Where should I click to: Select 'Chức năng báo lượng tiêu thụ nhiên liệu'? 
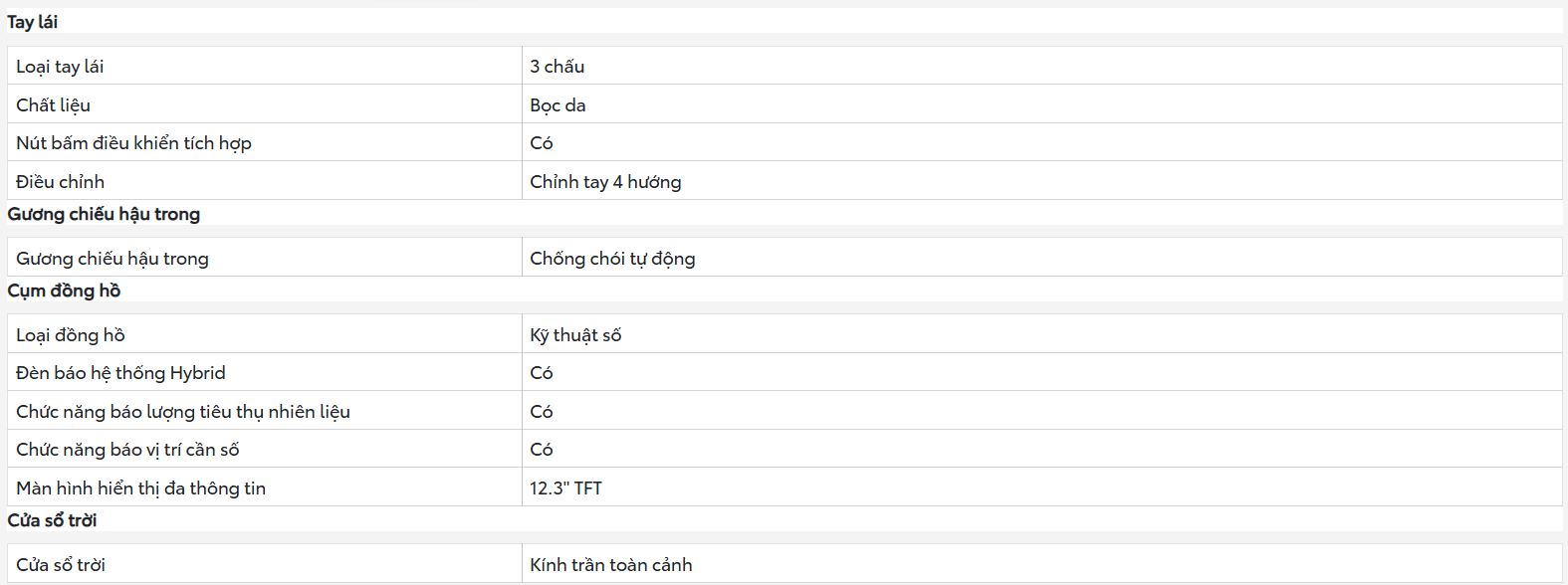pos(183,412)
